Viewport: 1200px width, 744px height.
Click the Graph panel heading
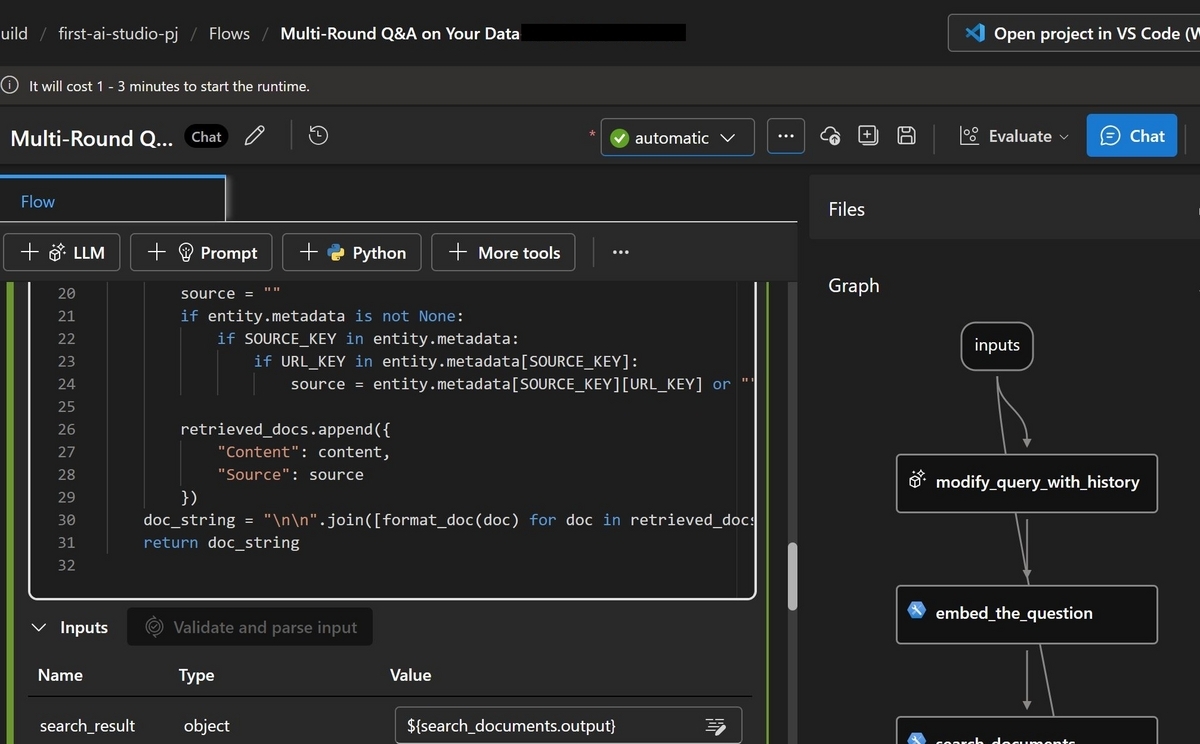pos(854,285)
